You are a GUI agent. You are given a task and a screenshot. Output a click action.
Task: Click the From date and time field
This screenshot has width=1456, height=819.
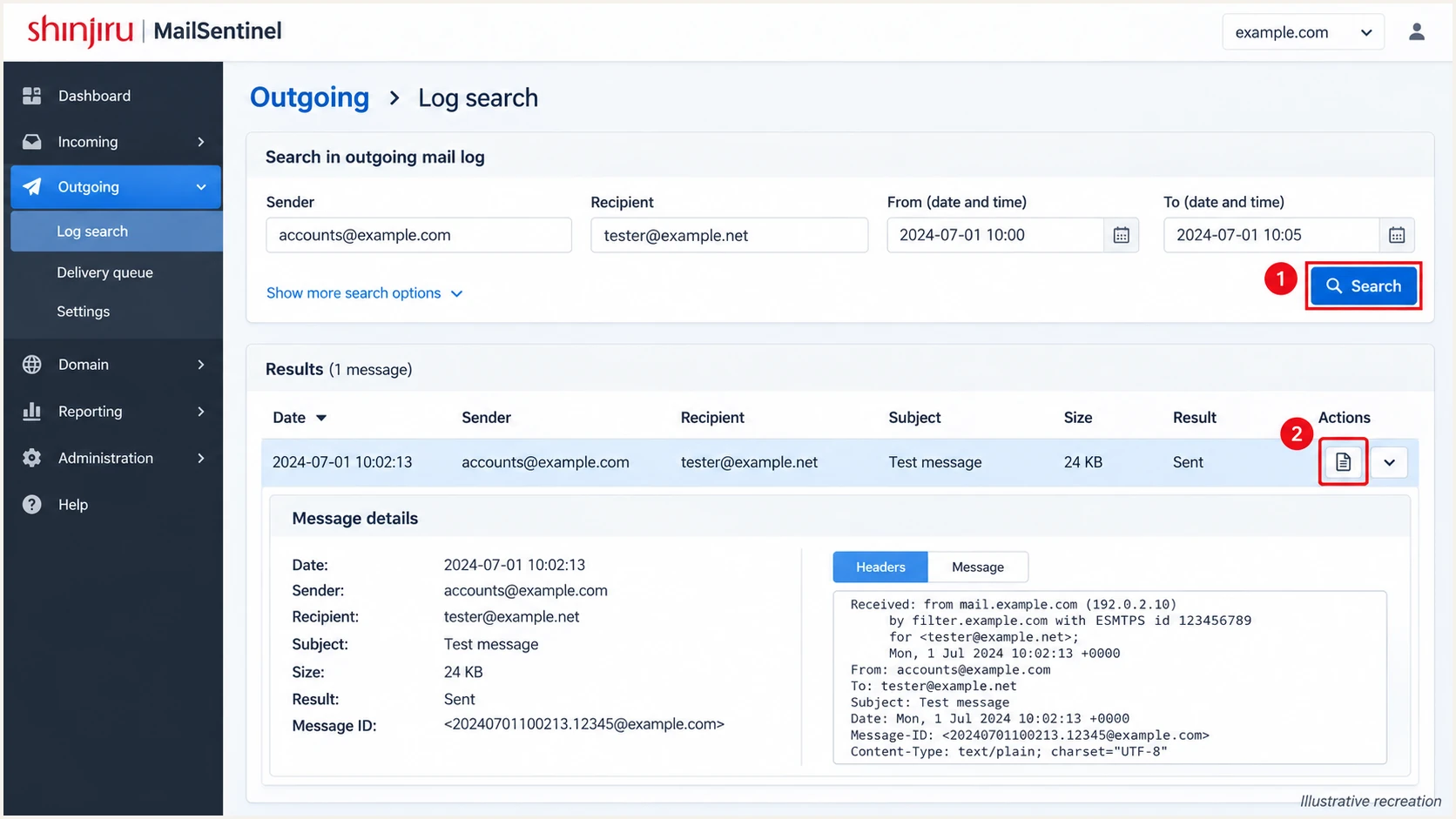coord(995,235)
